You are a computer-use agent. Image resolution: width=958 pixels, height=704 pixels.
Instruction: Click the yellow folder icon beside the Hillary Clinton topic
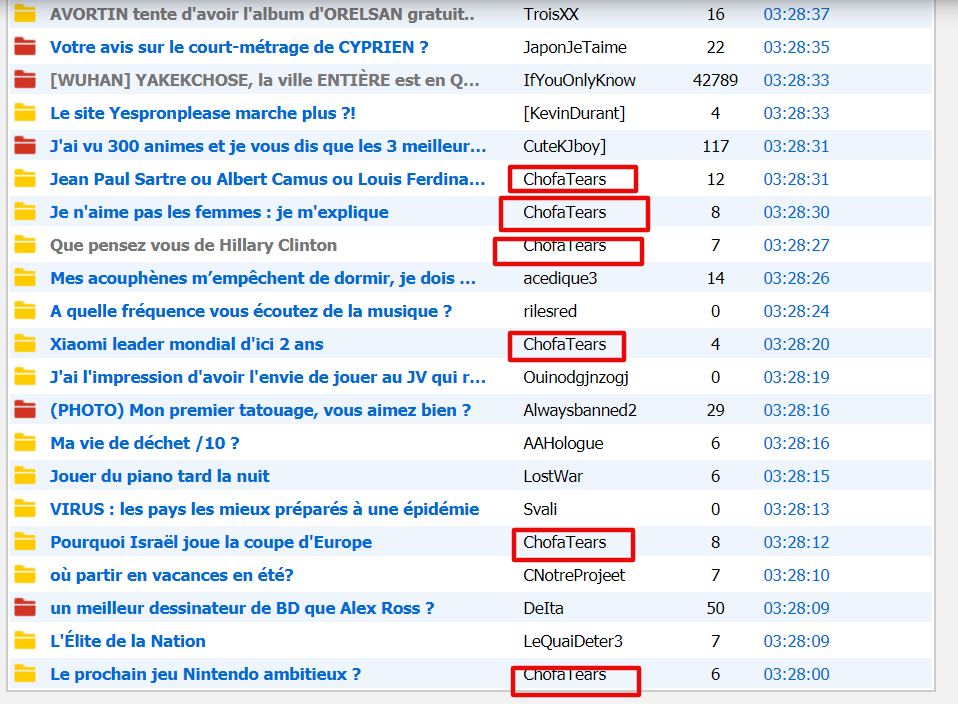tap(25, 245)
